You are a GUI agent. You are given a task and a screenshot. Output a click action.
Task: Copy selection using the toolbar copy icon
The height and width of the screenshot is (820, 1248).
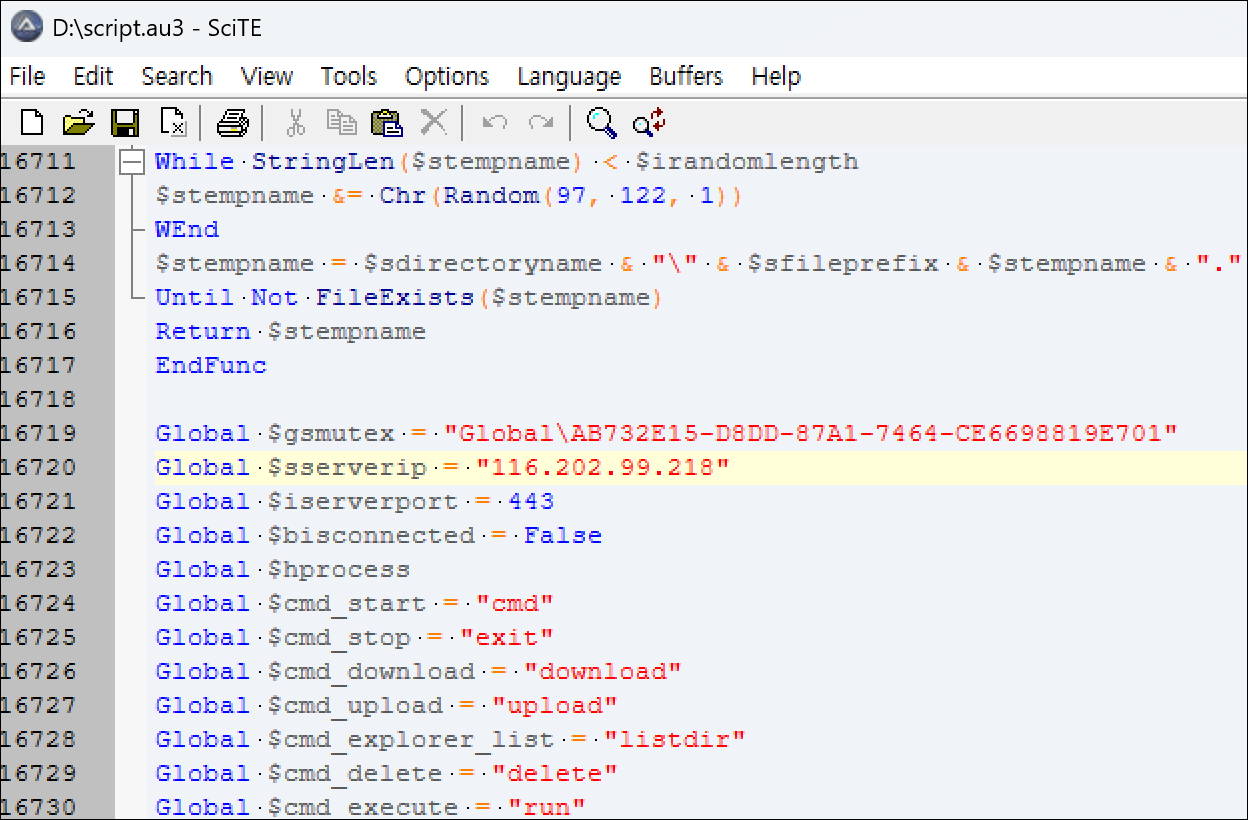pos(341,123)
